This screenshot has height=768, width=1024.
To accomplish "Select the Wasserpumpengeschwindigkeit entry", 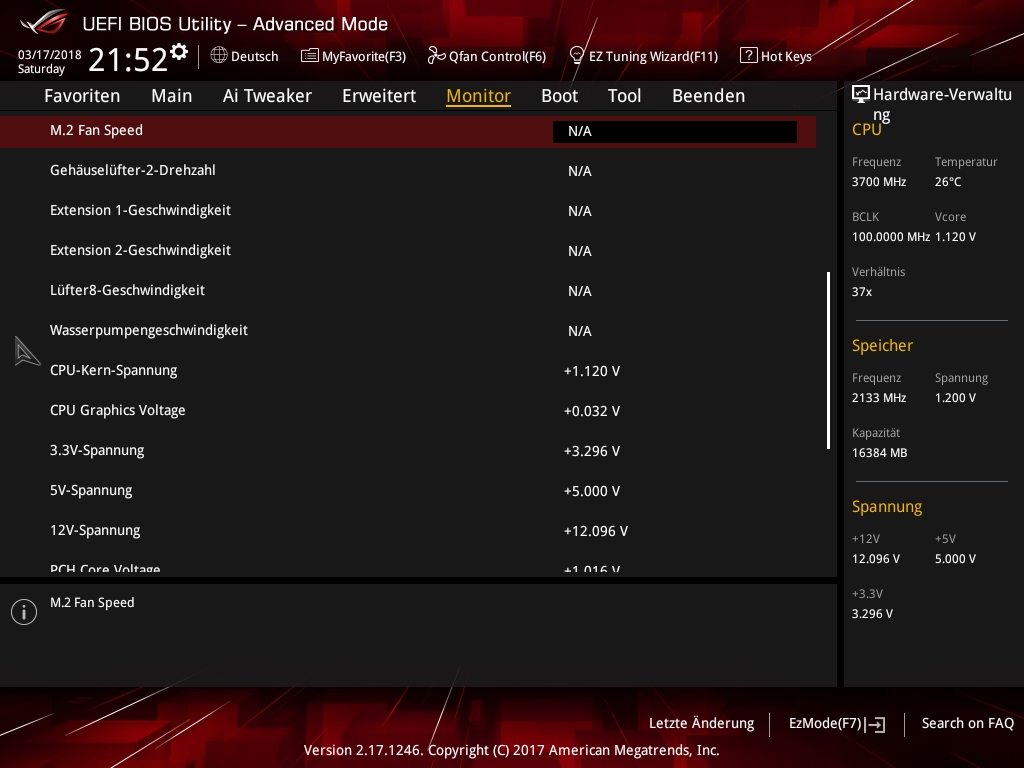I will (x=149, y=330).
